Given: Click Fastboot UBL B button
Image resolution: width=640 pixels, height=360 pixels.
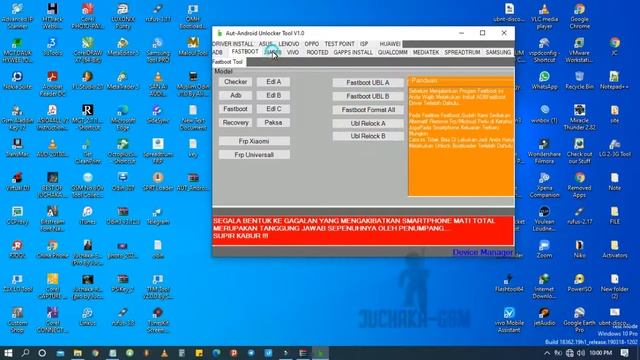Looking at the screenshot, I should (x=368, y=96).
